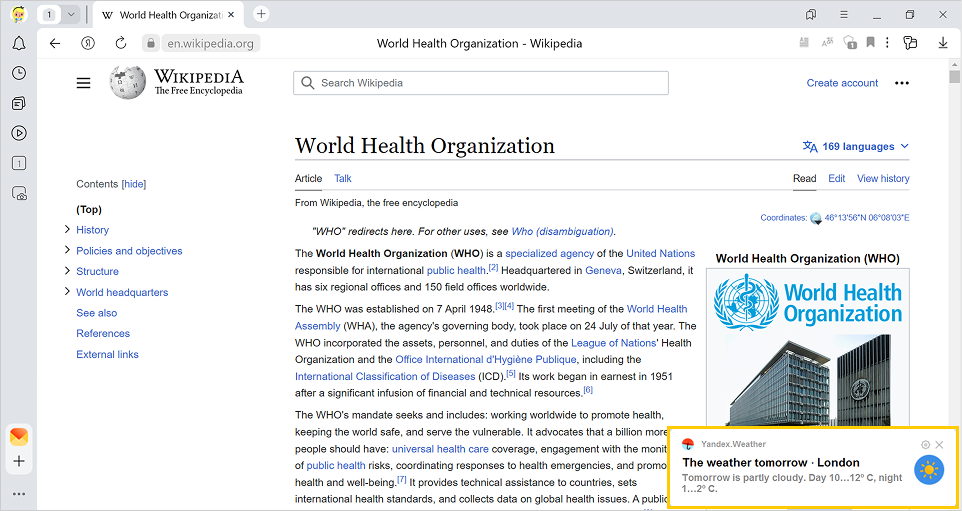962x511 pixels.
Task: Switch to the Talk tab
Action: coord(343,178)
